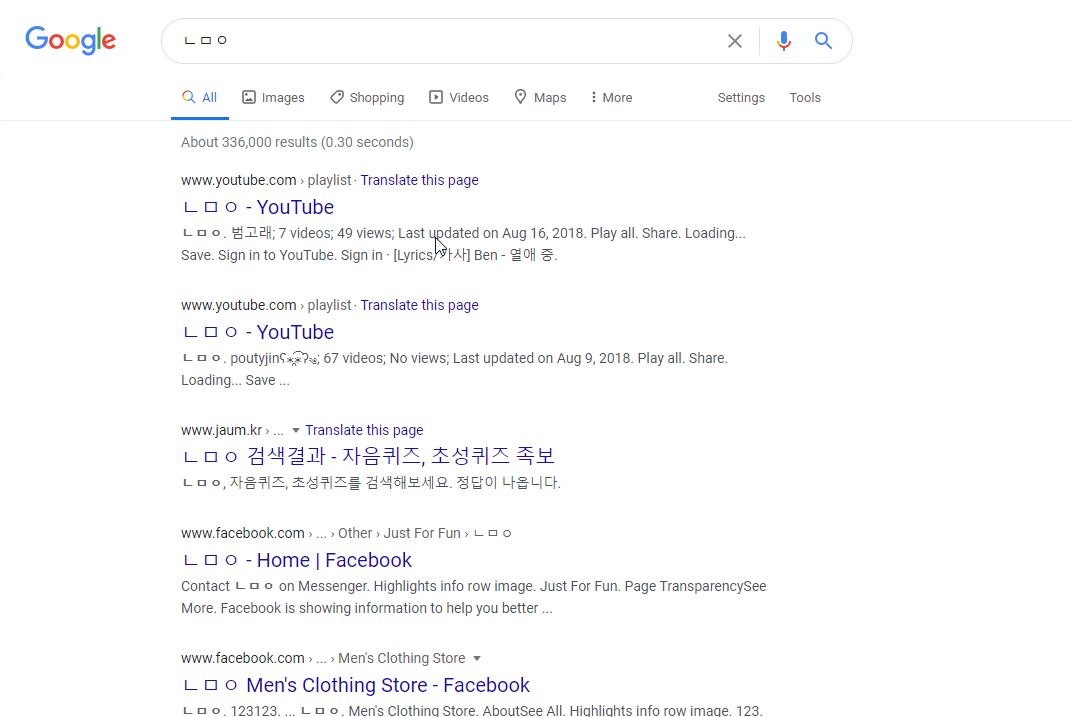Clear the search box with the X icon
The height and width of the screenshot is (717, 1073).
[x=735, y=41]
